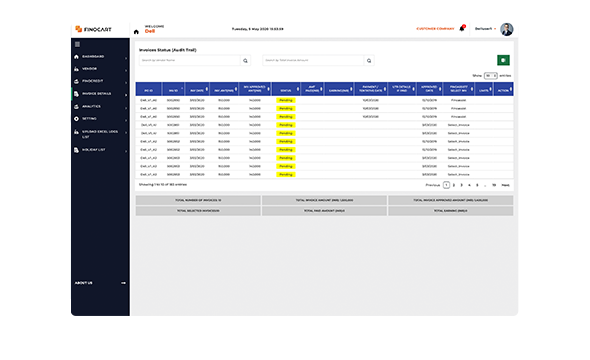Image resolution: width=590 pixels, height=360 pixels.
Task: Expand the Dashboard menu chevron
Action: coord(126,58)
